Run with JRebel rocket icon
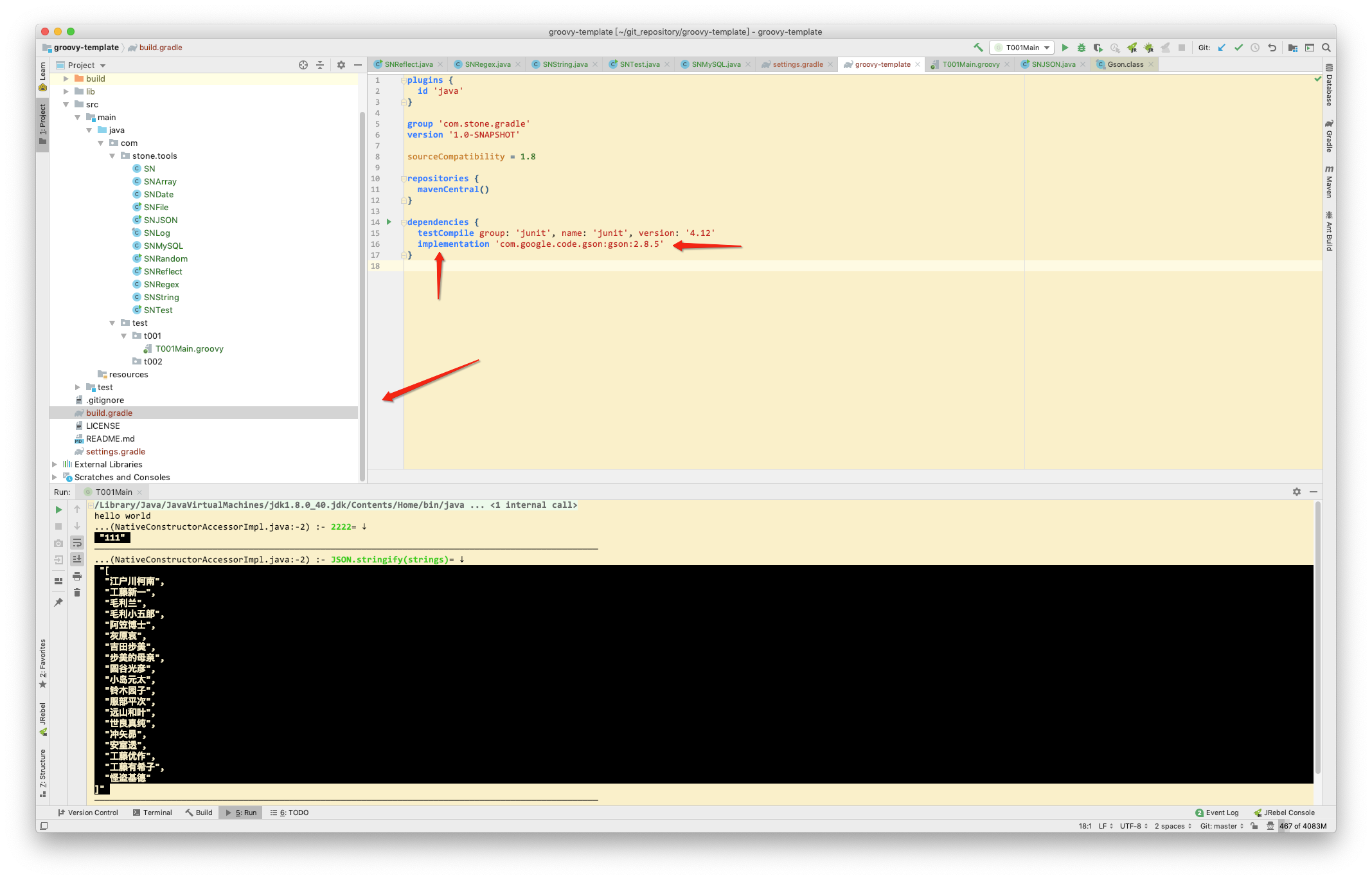The height and width of the screenshot is (880, 1372). (1132, 48)
